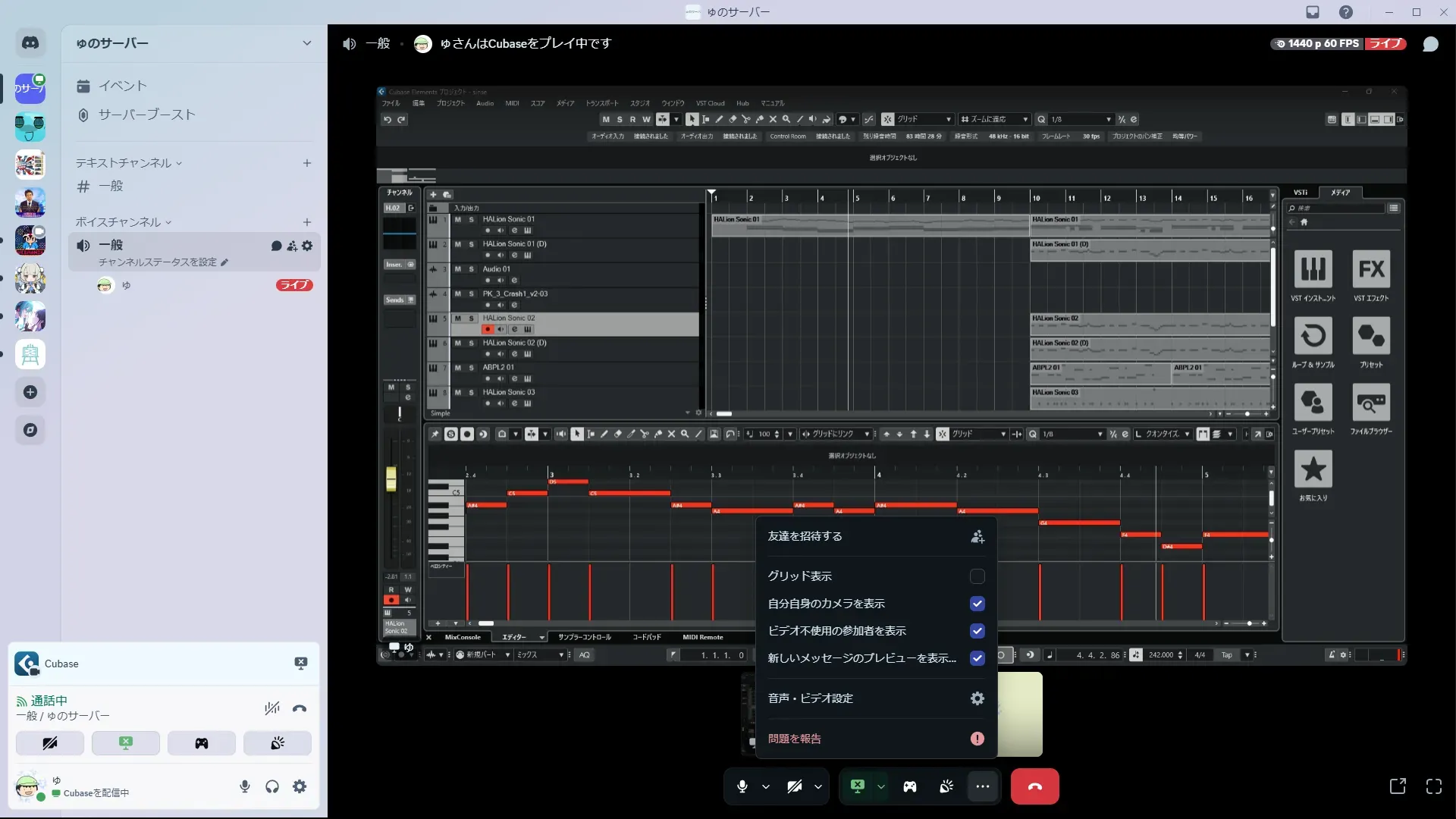Viewport: 1456px width, 819px height.
Task: Open microphone options arrow in call bar
Action: [765, 786]
